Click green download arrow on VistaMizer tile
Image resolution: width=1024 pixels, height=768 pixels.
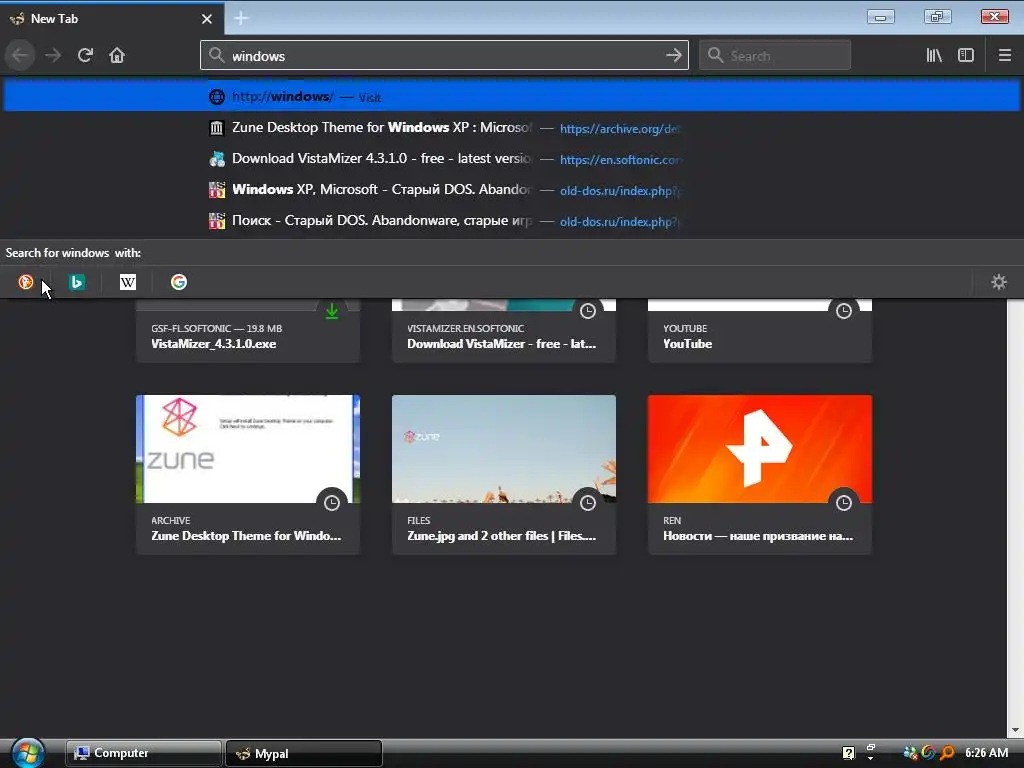332,311
